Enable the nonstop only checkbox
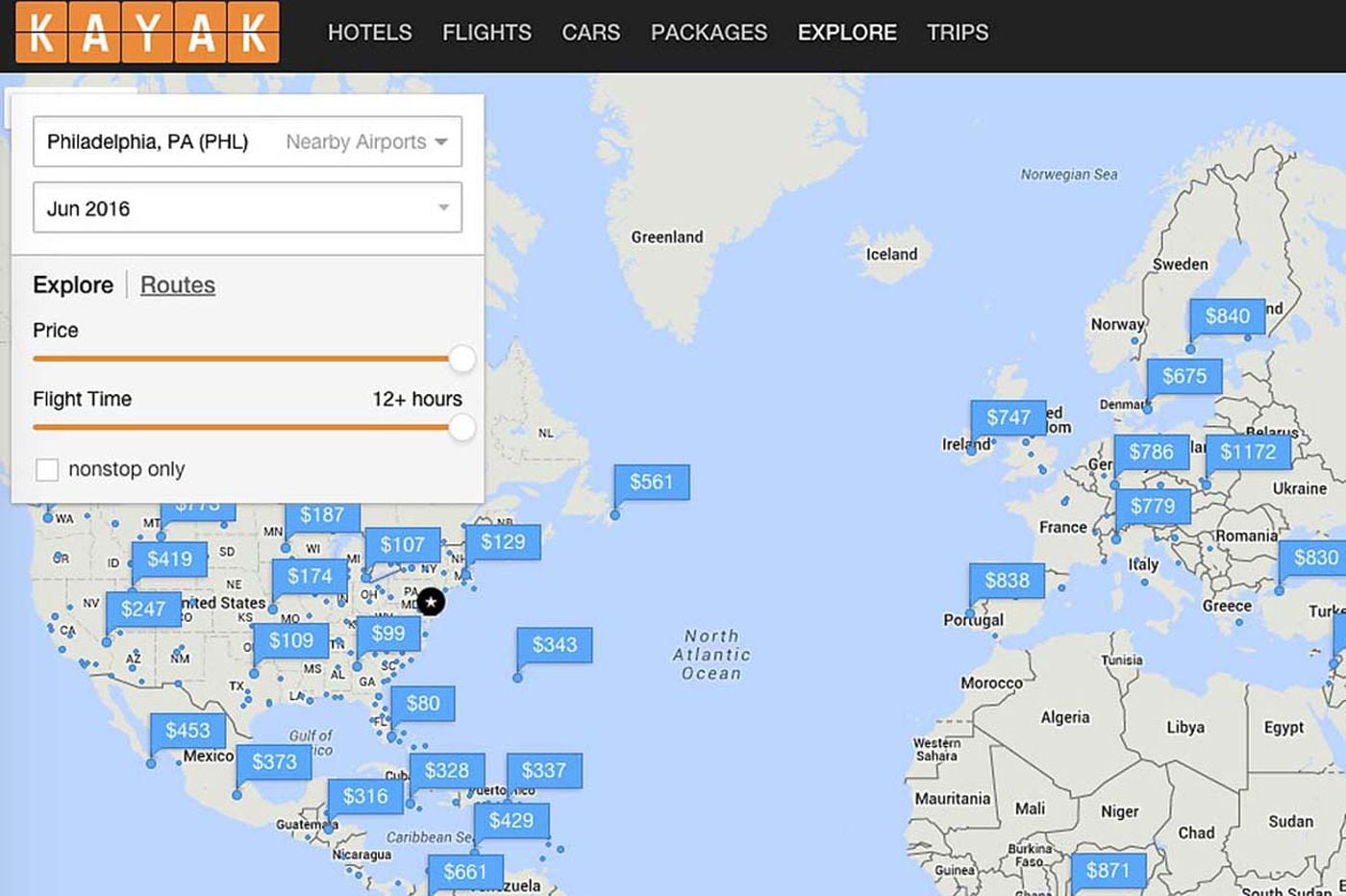 tap(47, 469)
